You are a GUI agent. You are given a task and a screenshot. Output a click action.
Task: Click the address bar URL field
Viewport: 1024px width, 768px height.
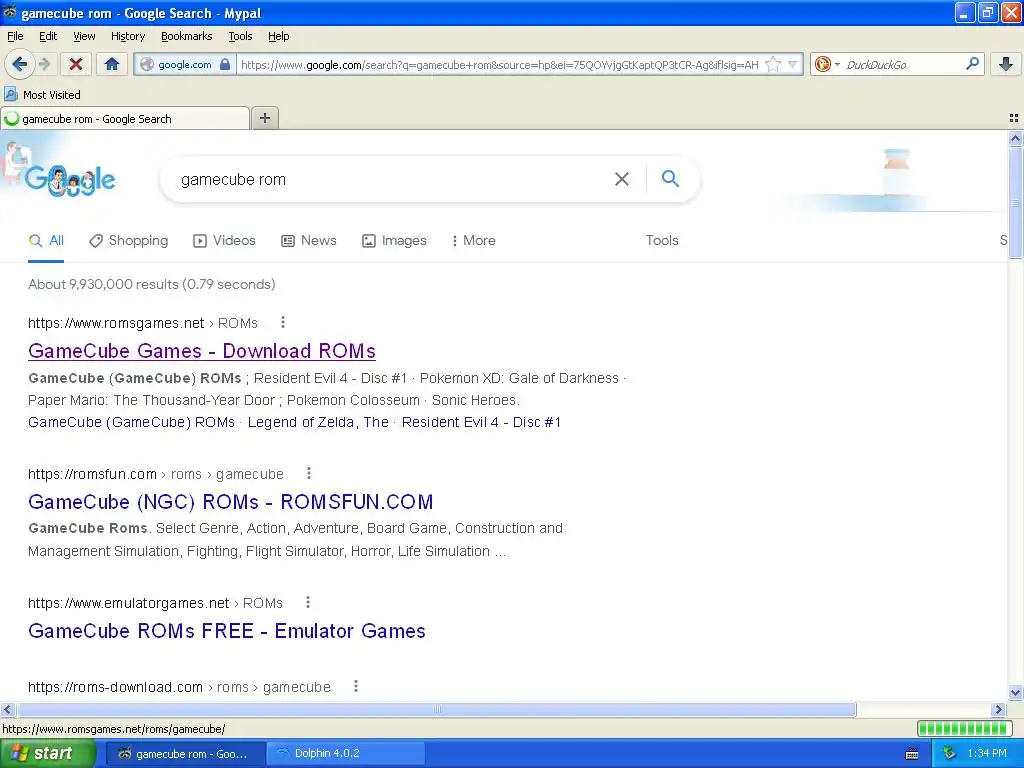tap(499, 65)
